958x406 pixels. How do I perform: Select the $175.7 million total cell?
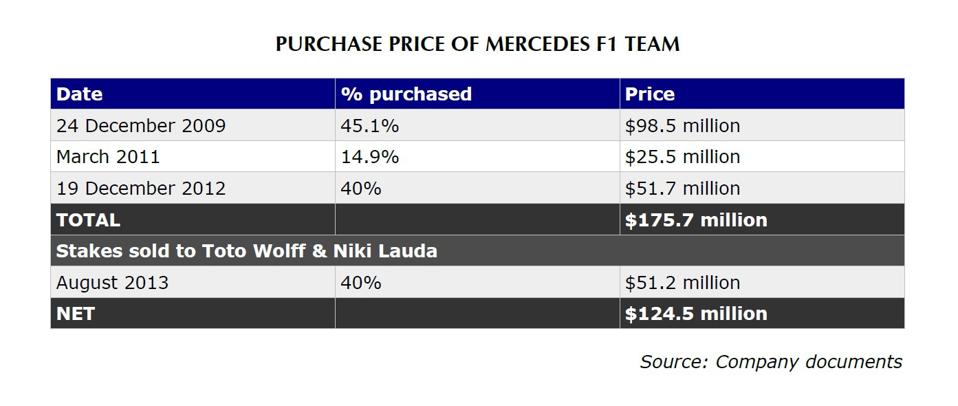click(696, 220)
